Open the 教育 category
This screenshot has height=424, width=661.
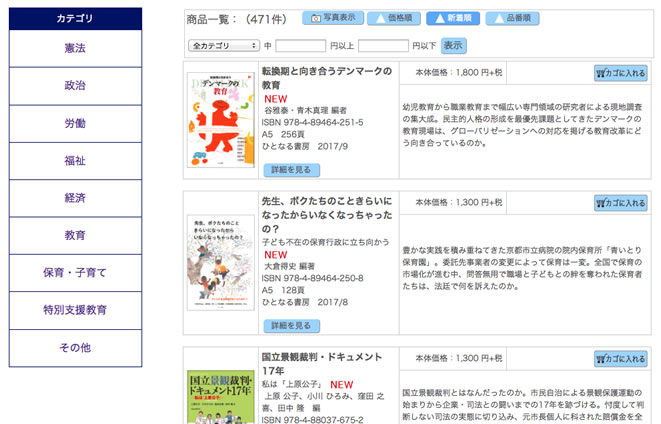tap(75, 235)
